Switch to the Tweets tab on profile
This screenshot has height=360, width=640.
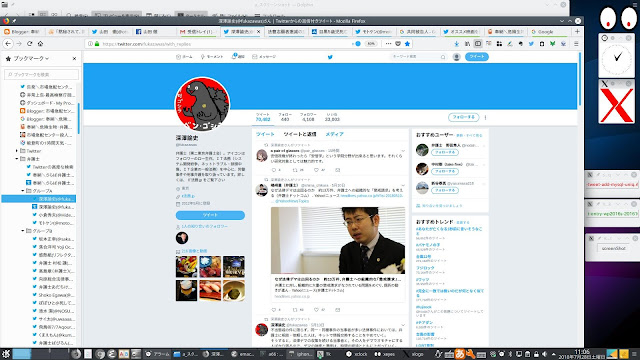click(x=265, y=134)
